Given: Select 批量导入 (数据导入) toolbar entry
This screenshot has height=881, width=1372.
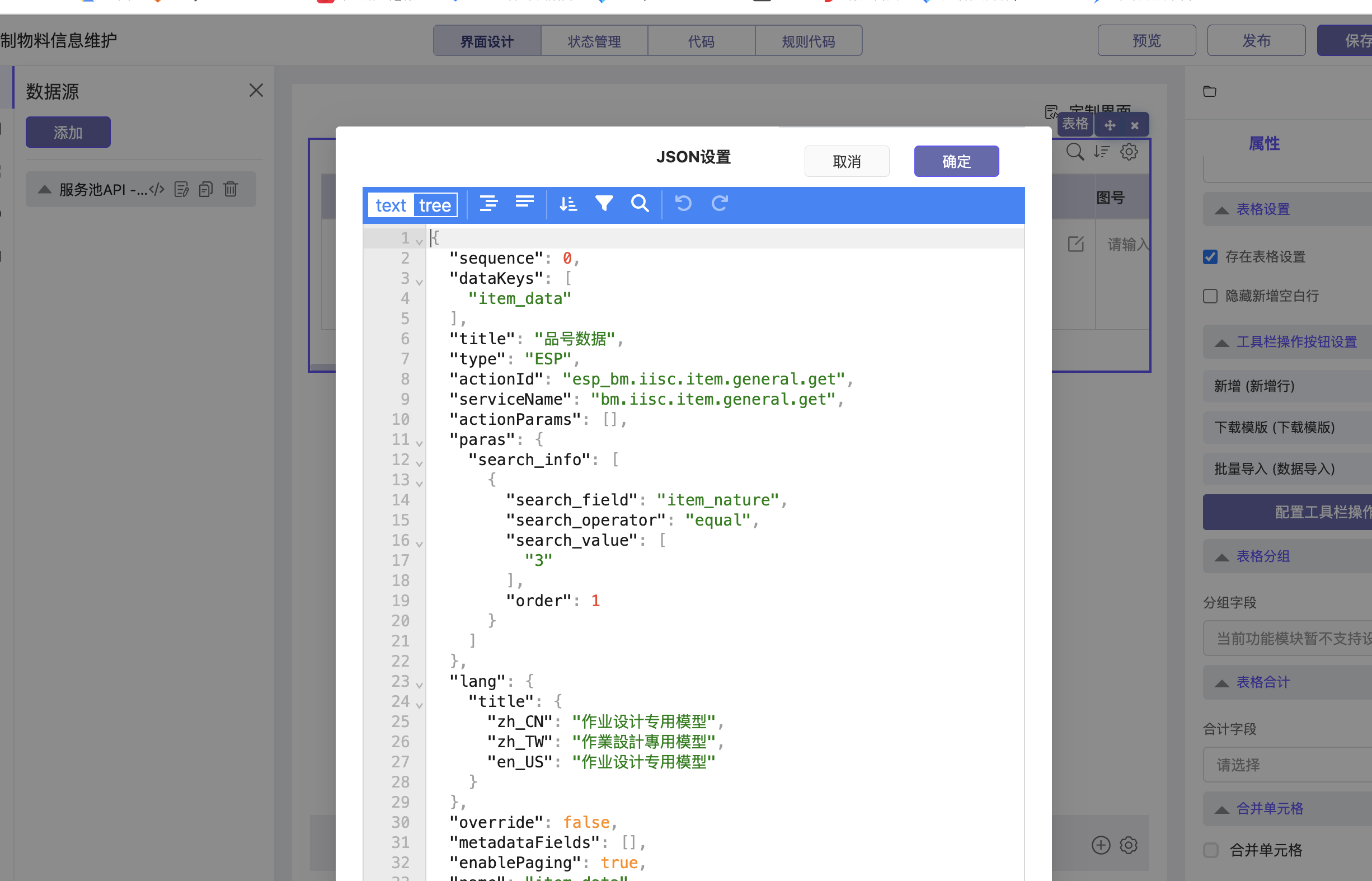Looking at the screenshot, I should point(1288,469).
